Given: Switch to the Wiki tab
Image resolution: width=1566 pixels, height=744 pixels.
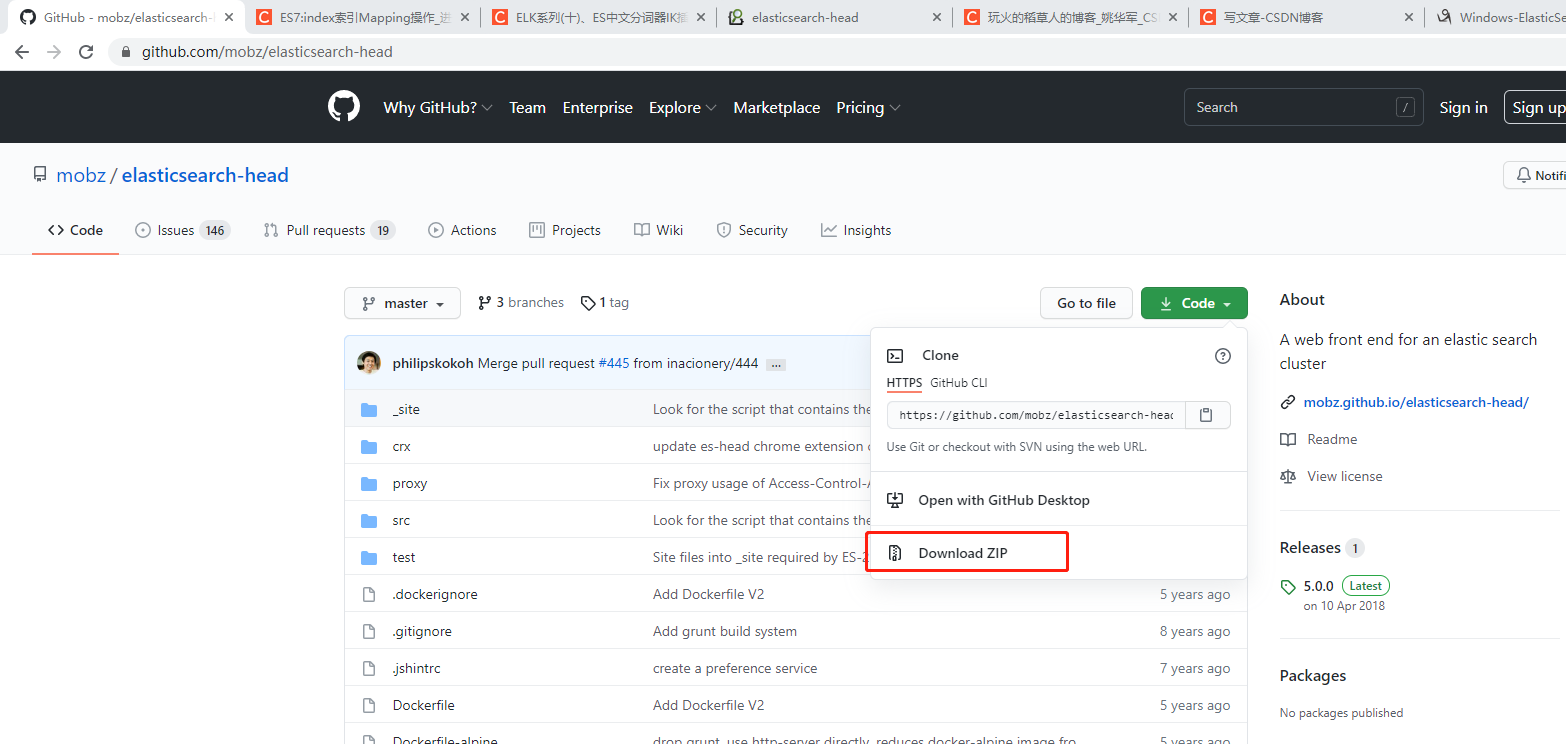Looking at the screenshot, I should point(659,230).
